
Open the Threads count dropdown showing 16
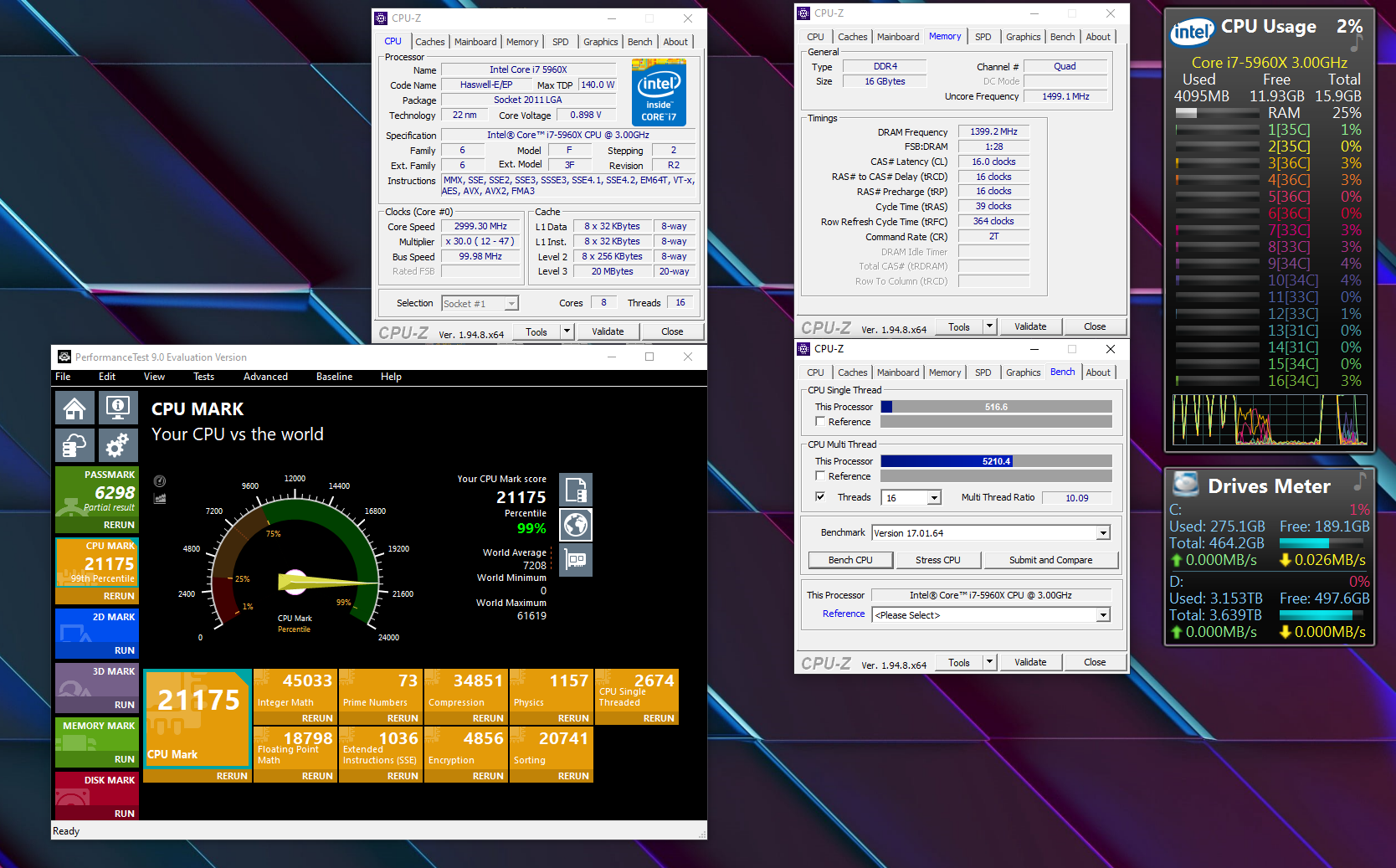[934, 498]
